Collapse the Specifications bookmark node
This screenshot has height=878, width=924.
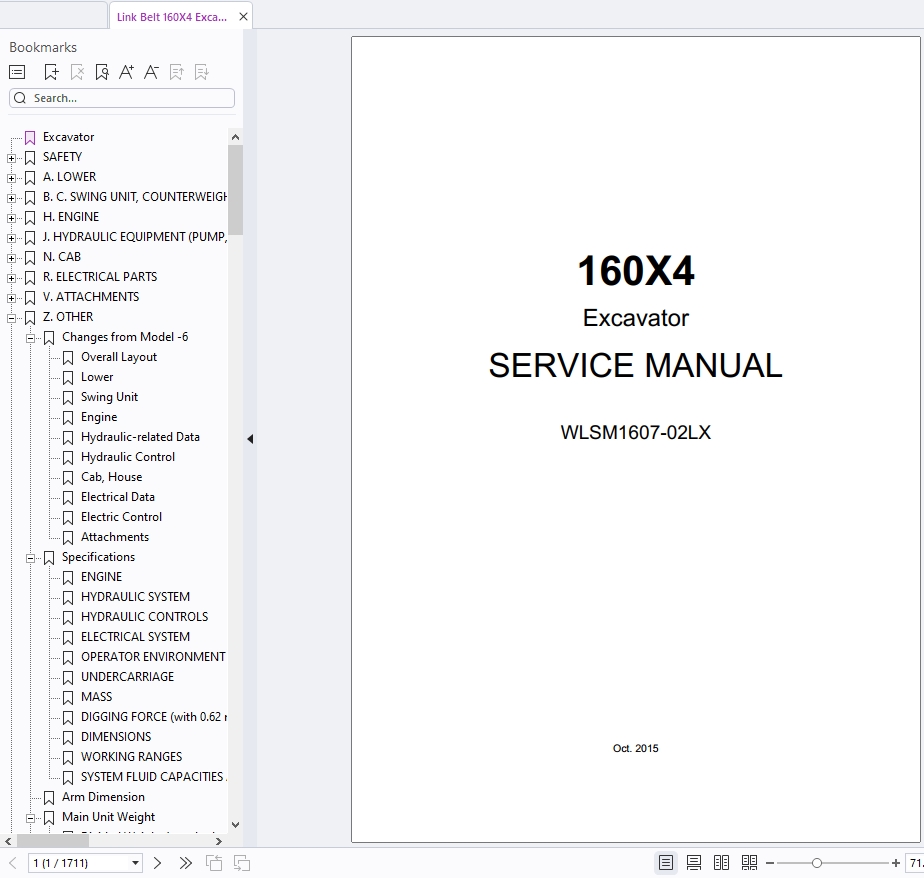click(30, 558)
